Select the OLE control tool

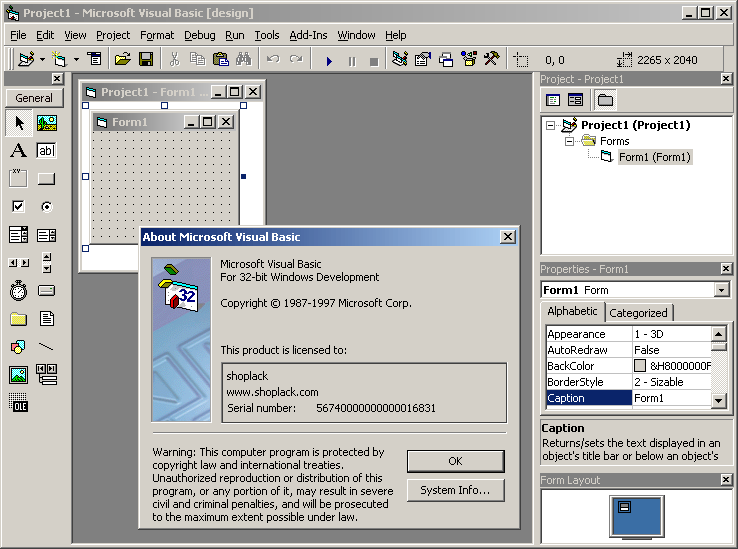pos(19,403)
